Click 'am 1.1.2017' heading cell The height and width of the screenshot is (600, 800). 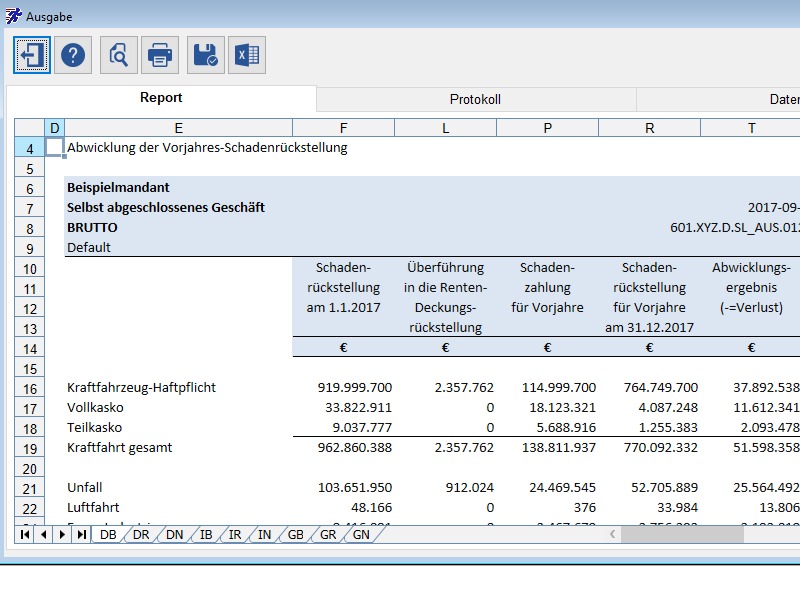[x=343, y=307]
